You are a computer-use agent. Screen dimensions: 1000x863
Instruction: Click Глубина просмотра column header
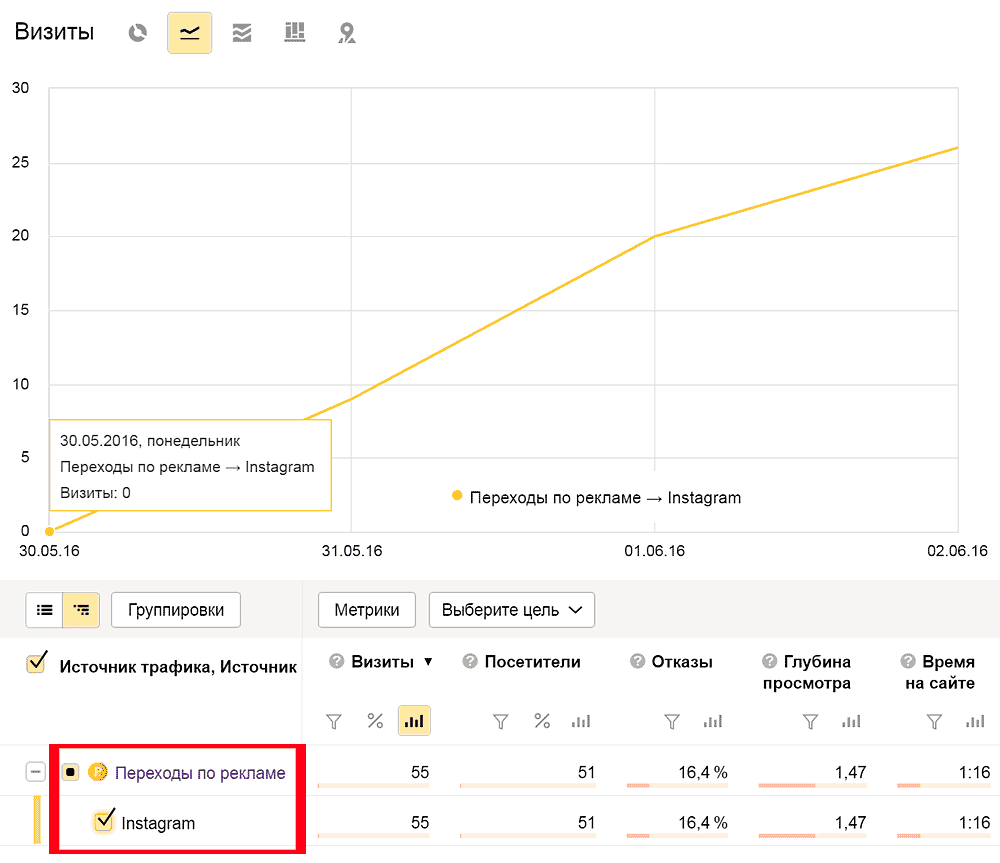point(807,672)
